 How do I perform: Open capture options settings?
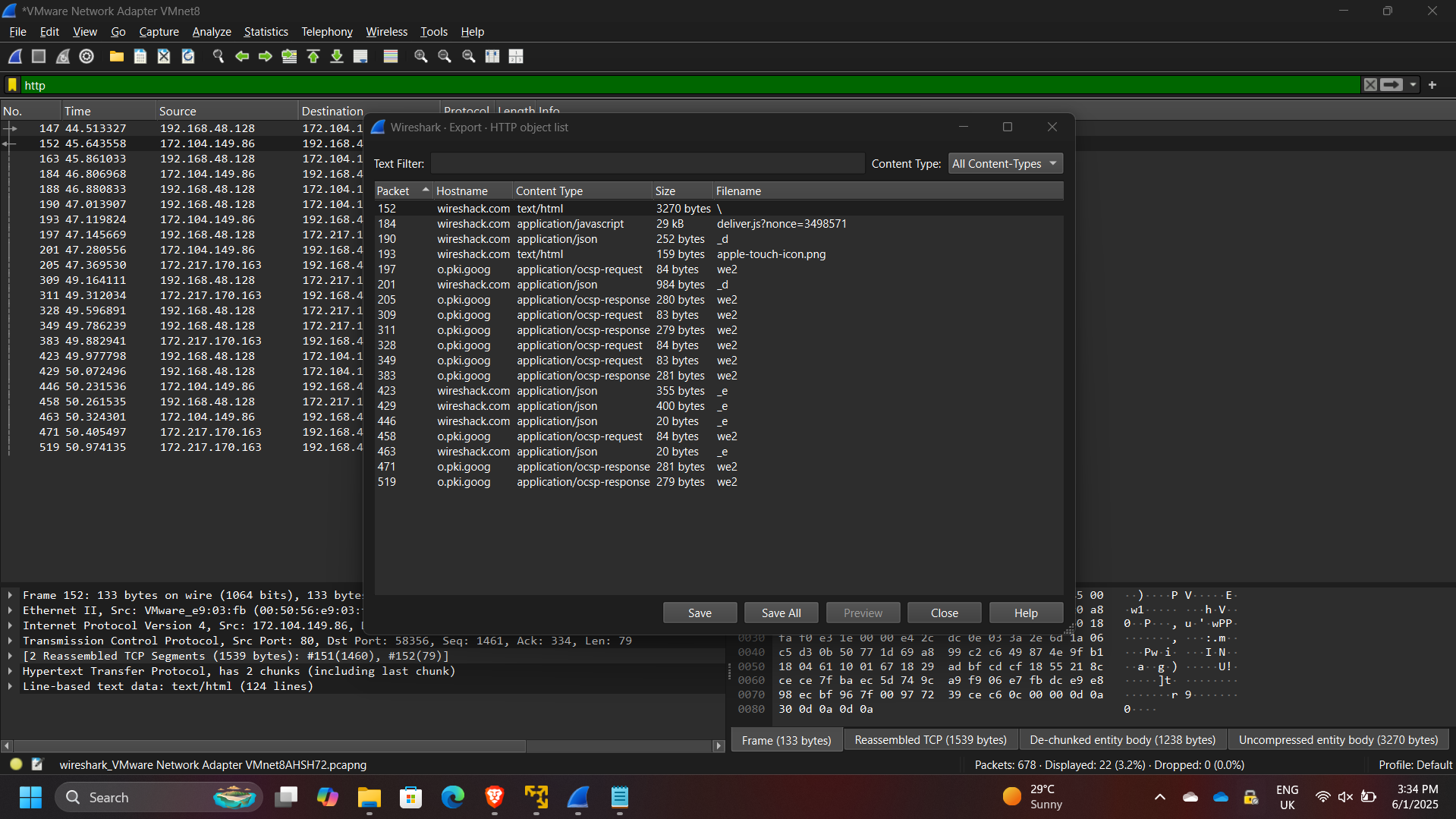tap(86, 55)
